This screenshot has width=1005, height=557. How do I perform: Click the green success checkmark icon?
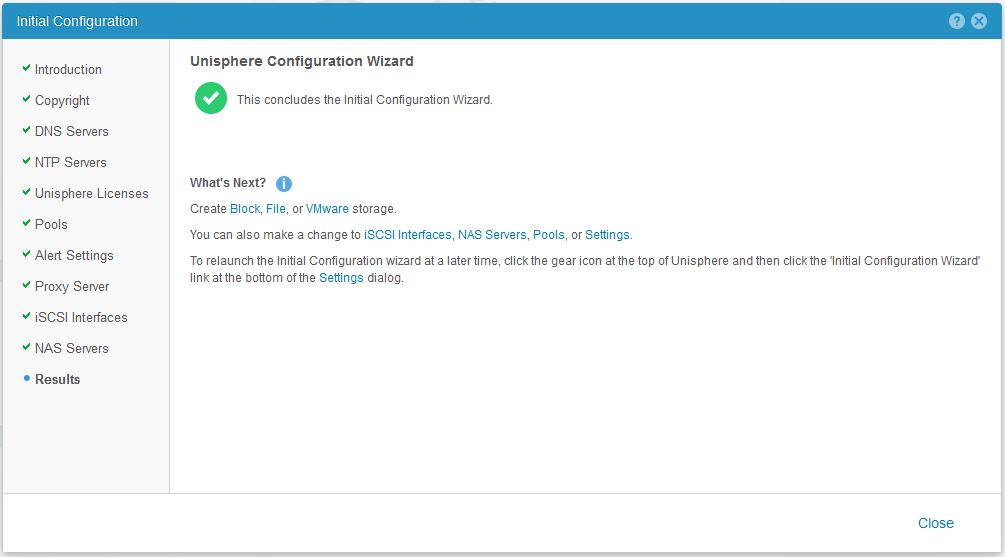pos(211,98)
